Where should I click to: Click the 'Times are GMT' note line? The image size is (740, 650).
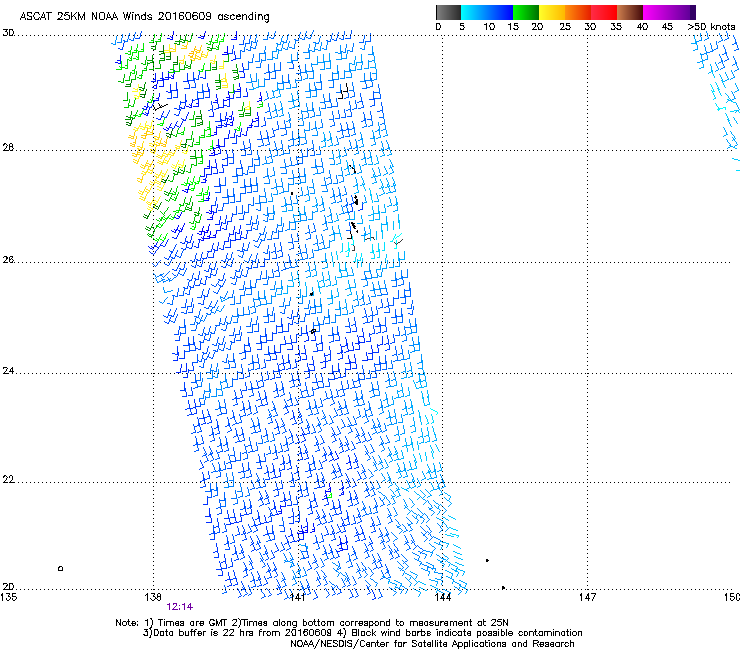coord(312,623)
